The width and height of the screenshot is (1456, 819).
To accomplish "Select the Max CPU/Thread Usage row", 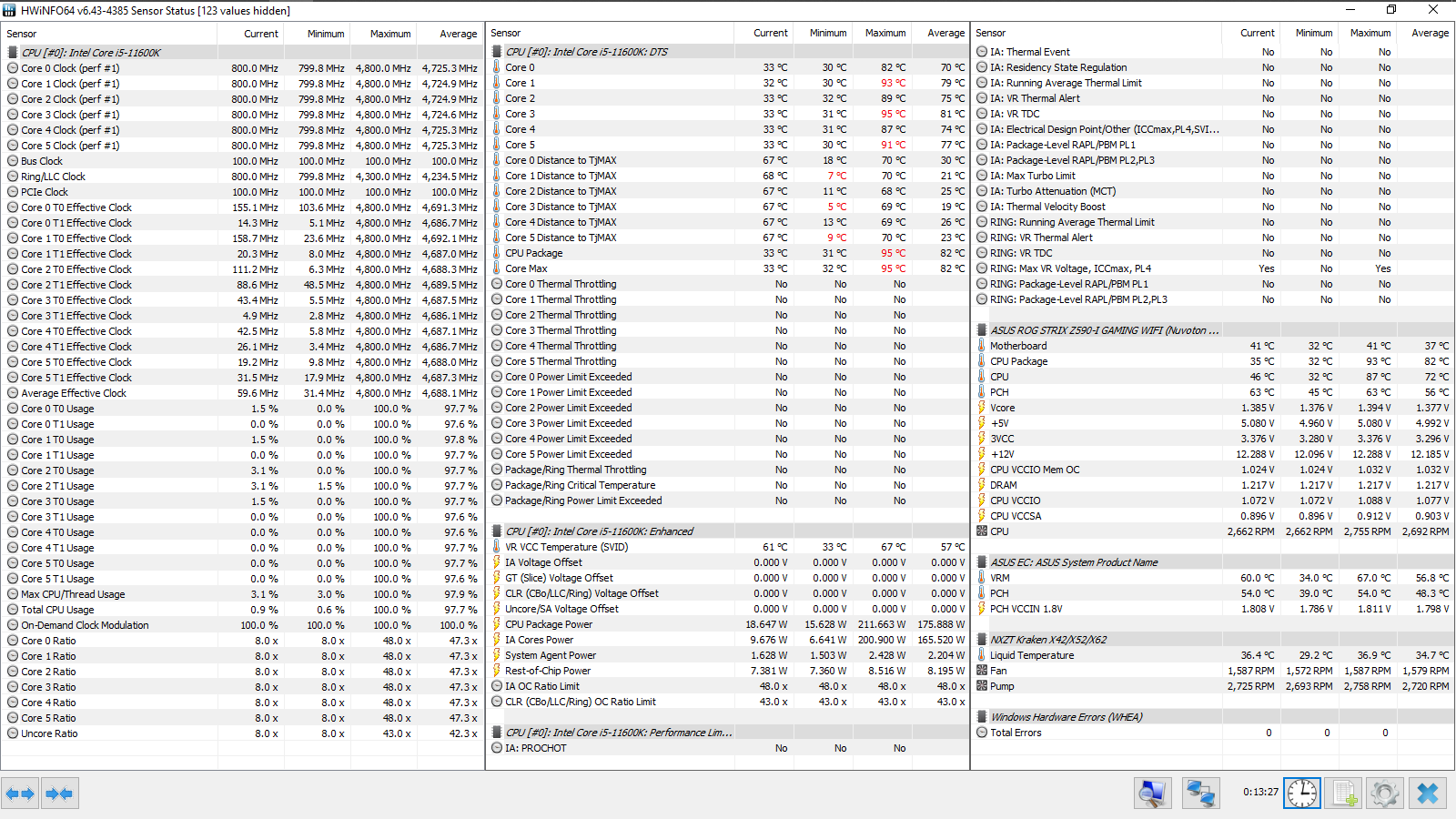I will click(242, 594).
